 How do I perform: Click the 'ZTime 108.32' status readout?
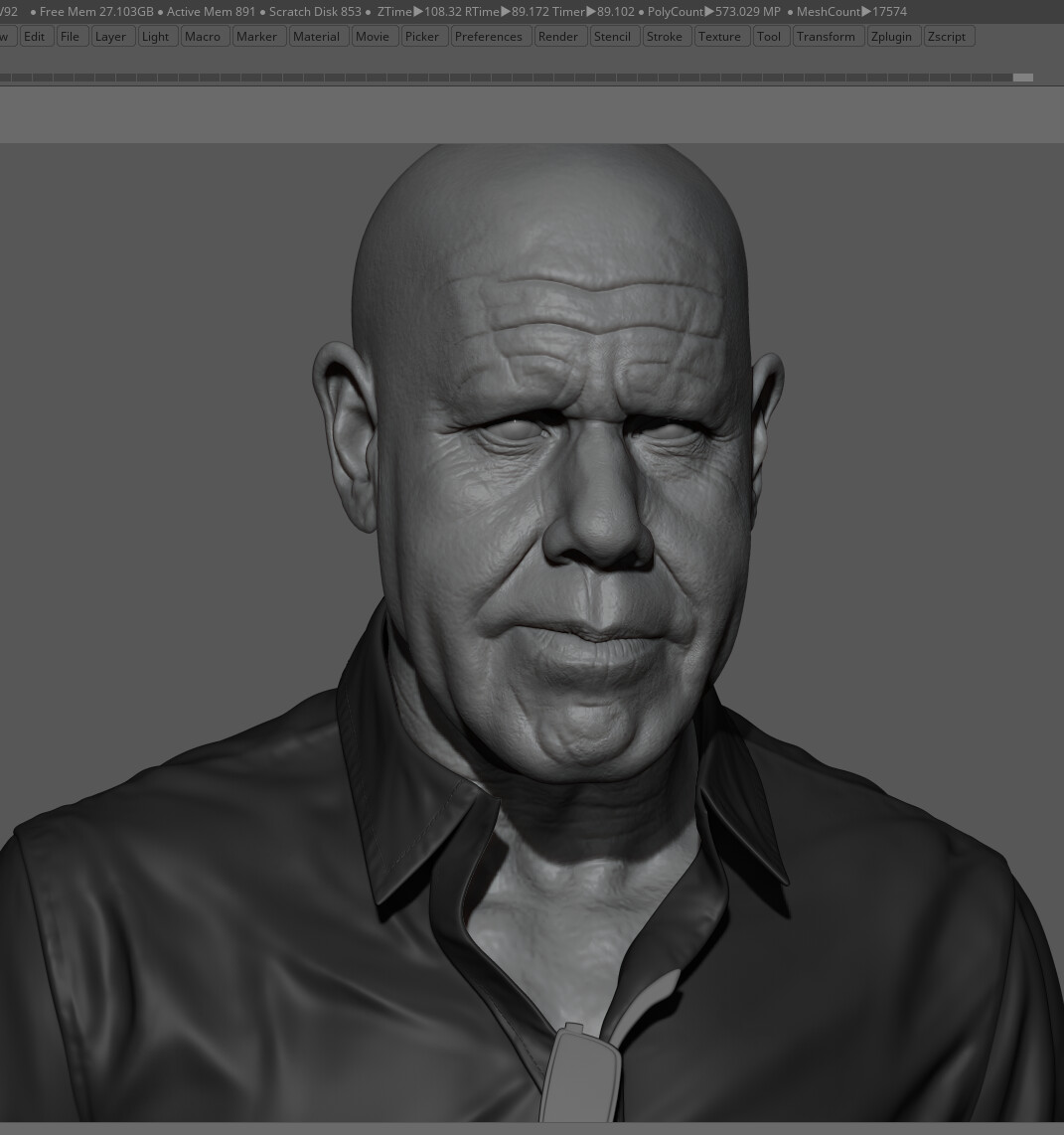pyautogui.click(x=419, y=12)
